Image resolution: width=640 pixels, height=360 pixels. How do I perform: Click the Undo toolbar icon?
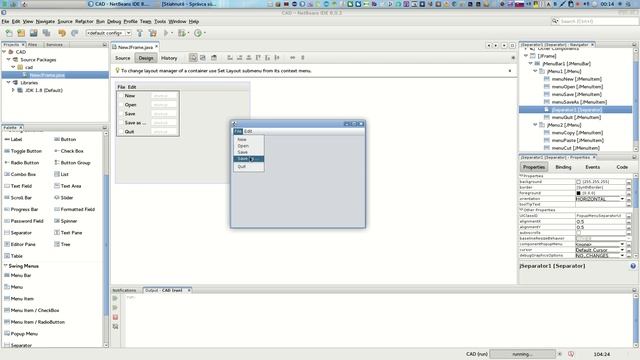[x=62, y=33]
